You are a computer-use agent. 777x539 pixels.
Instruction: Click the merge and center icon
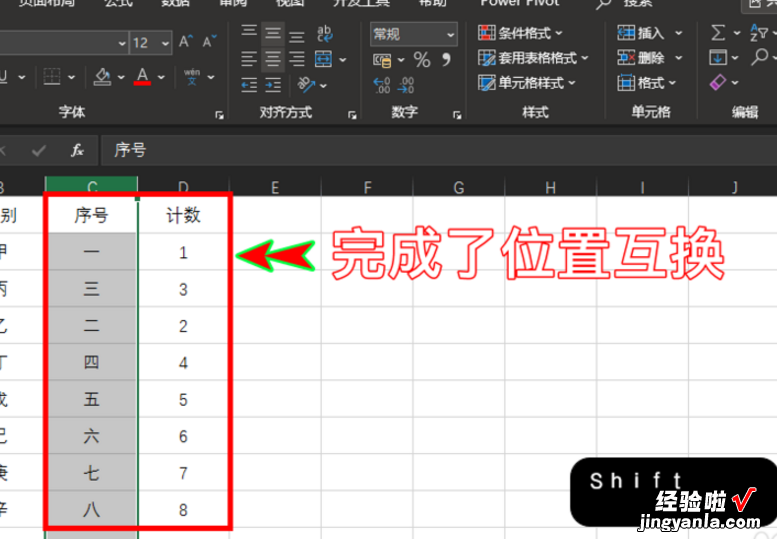pos(324,59)
